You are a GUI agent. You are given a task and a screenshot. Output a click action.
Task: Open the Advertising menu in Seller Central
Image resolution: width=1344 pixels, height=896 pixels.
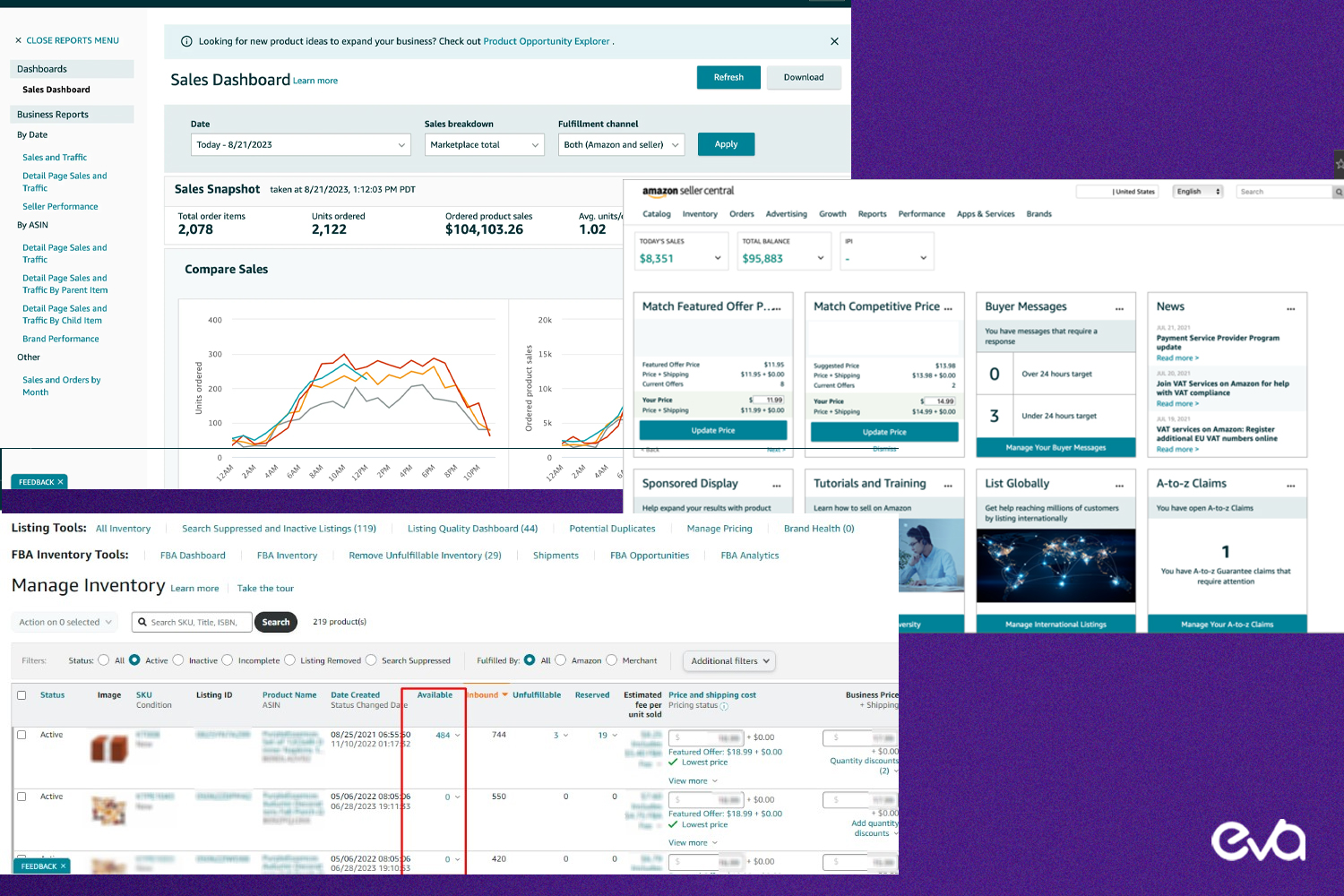coord(786,214)
